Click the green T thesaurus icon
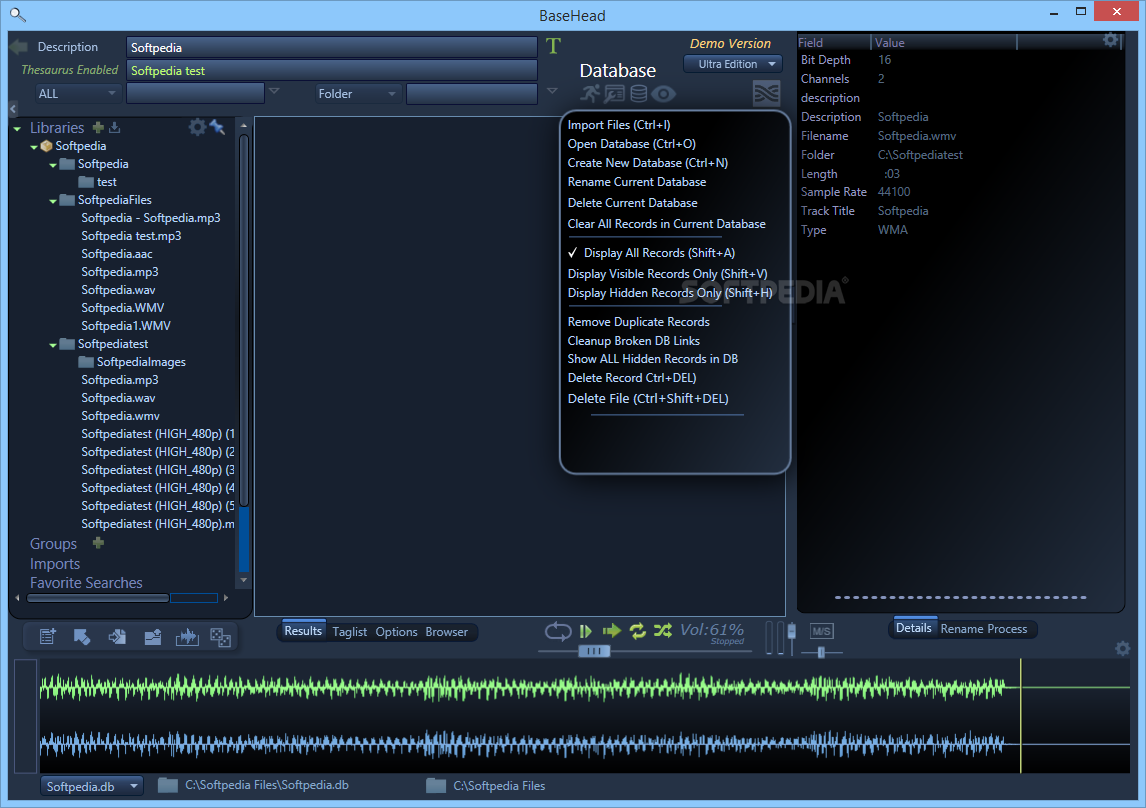Screen dimensions: 1146x808 553,47
